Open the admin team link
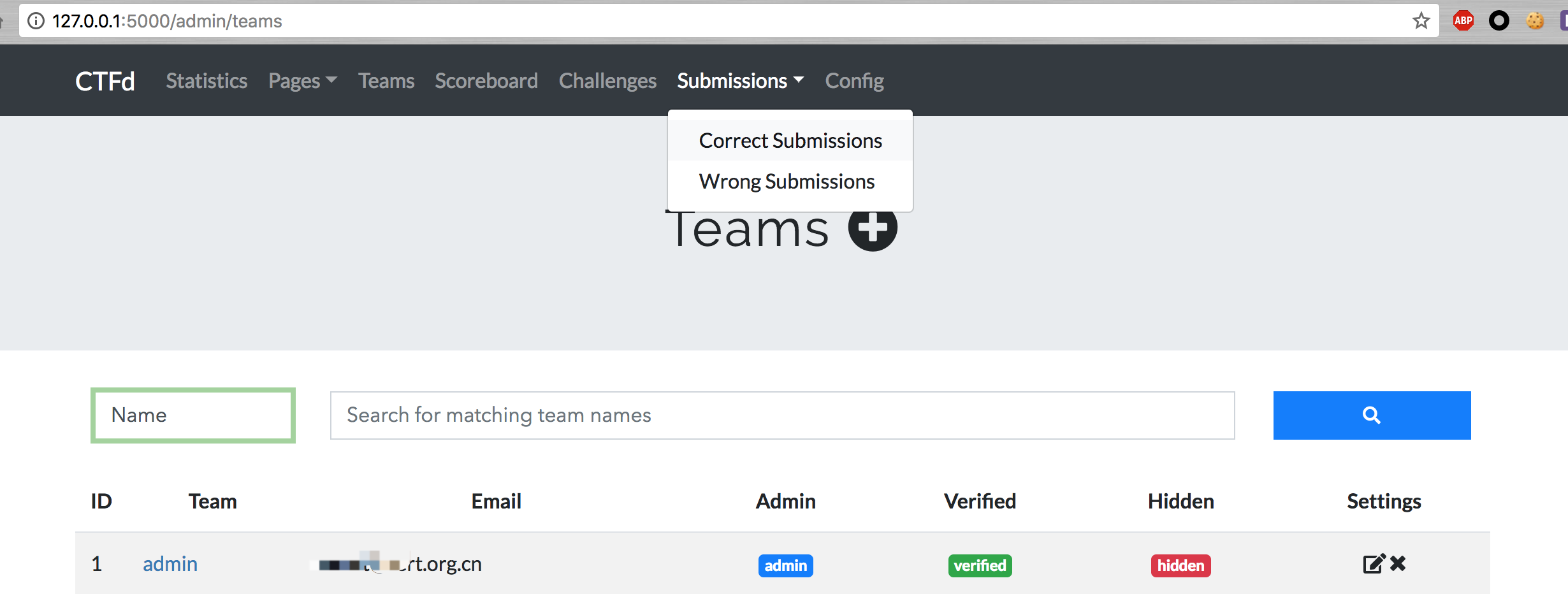1568x599 pixels. 170,564
